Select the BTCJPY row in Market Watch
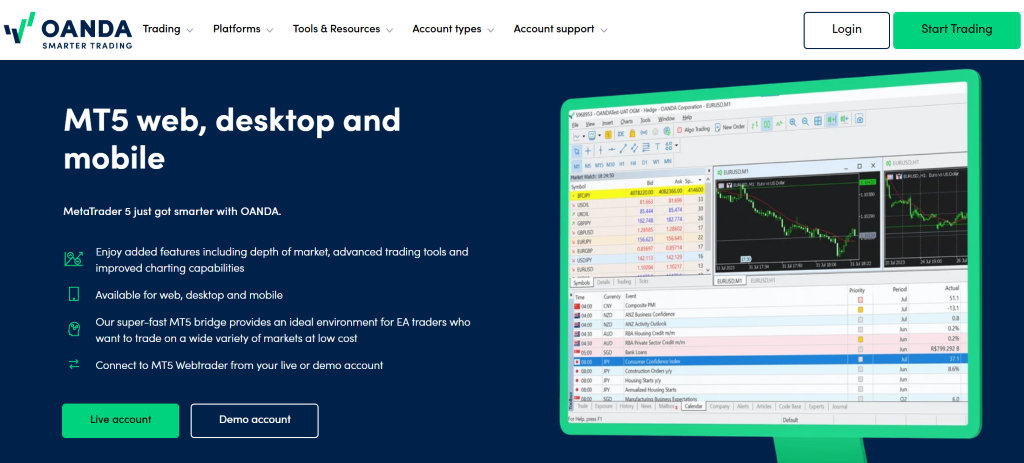This screenshot has height=463, width=1024. [637, 194]
